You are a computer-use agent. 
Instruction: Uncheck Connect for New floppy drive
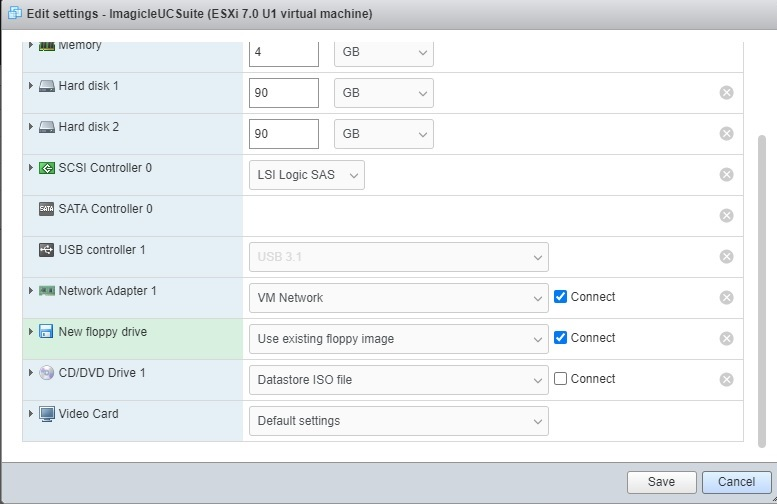pyautogui.click(x=560, y=338)
